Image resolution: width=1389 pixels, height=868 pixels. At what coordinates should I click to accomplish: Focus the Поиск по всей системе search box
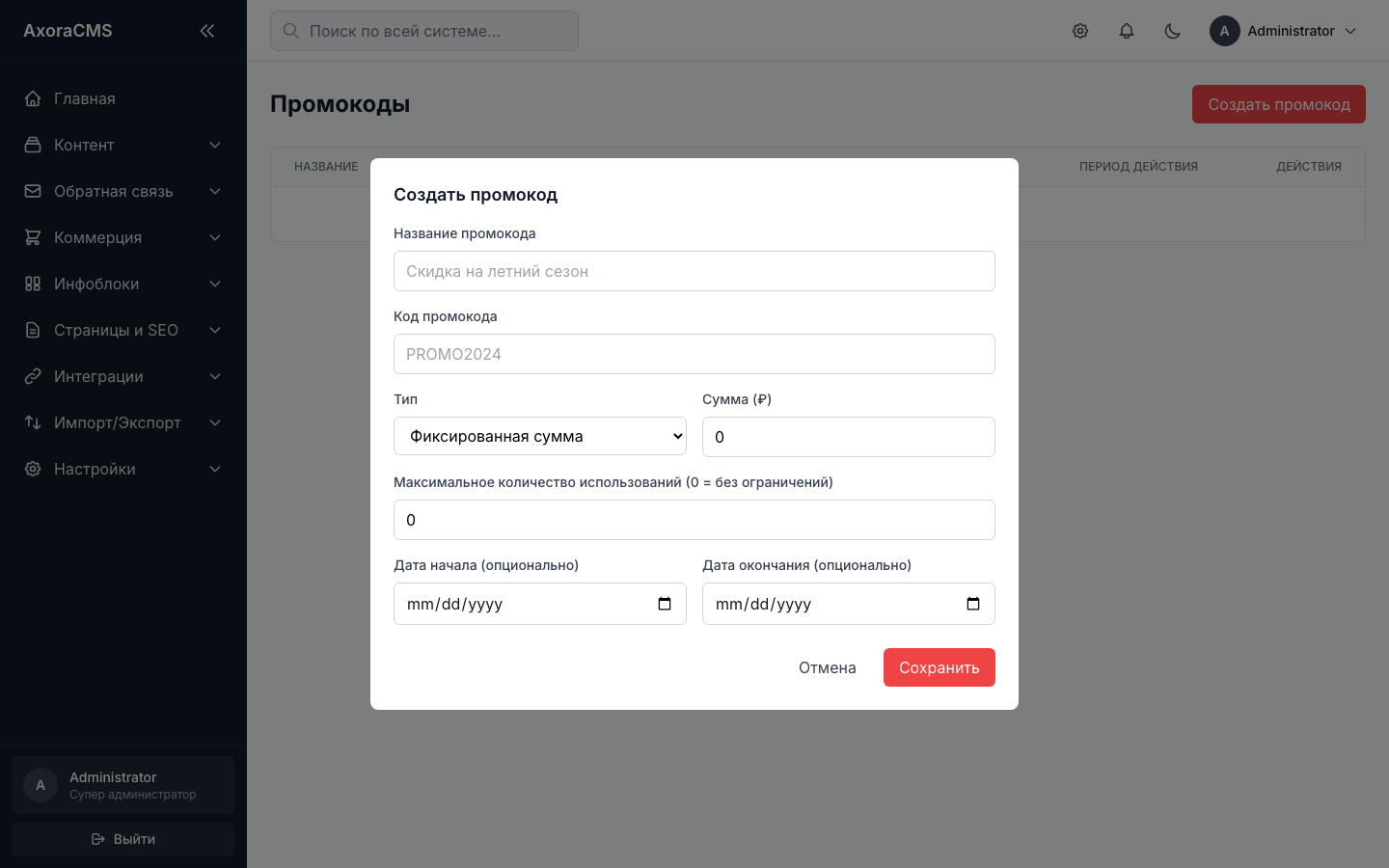tap(424, 31)
